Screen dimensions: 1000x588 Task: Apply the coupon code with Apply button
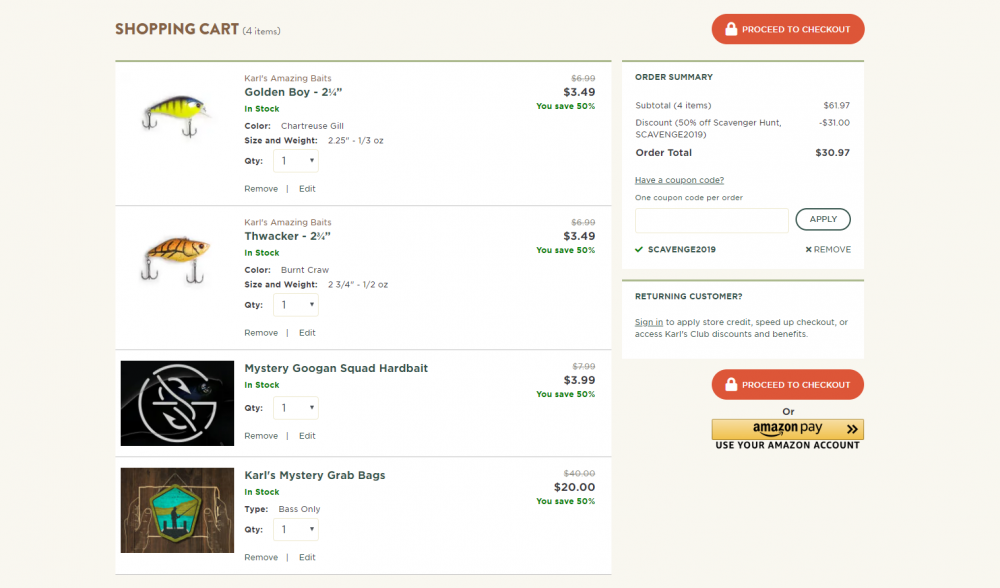coord(823,219)
